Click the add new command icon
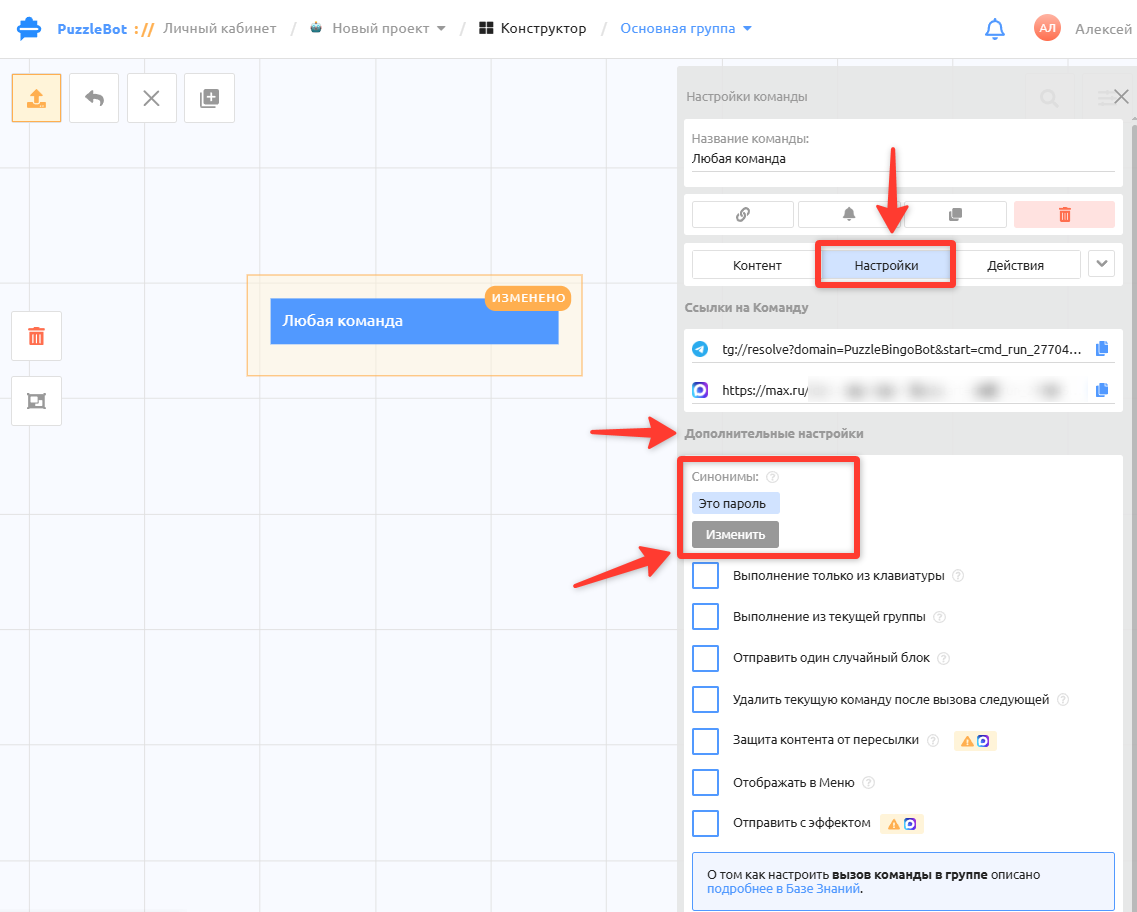Viewport: 1137px width, 912px height. (210, 98)
